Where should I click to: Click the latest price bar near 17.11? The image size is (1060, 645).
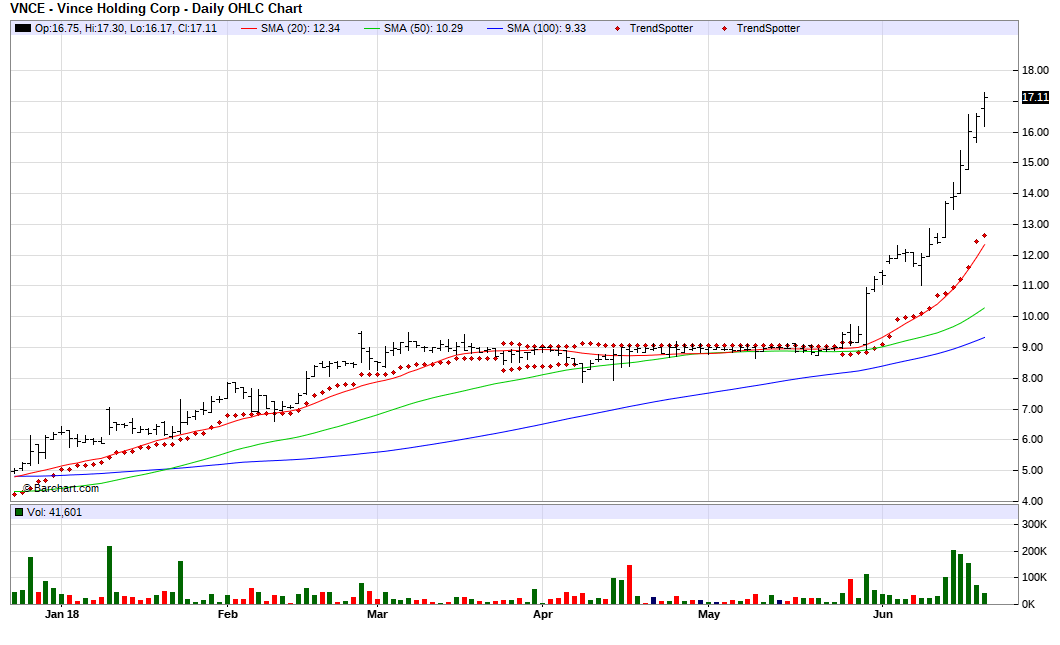pyautogui.click(x=985, y=110)
